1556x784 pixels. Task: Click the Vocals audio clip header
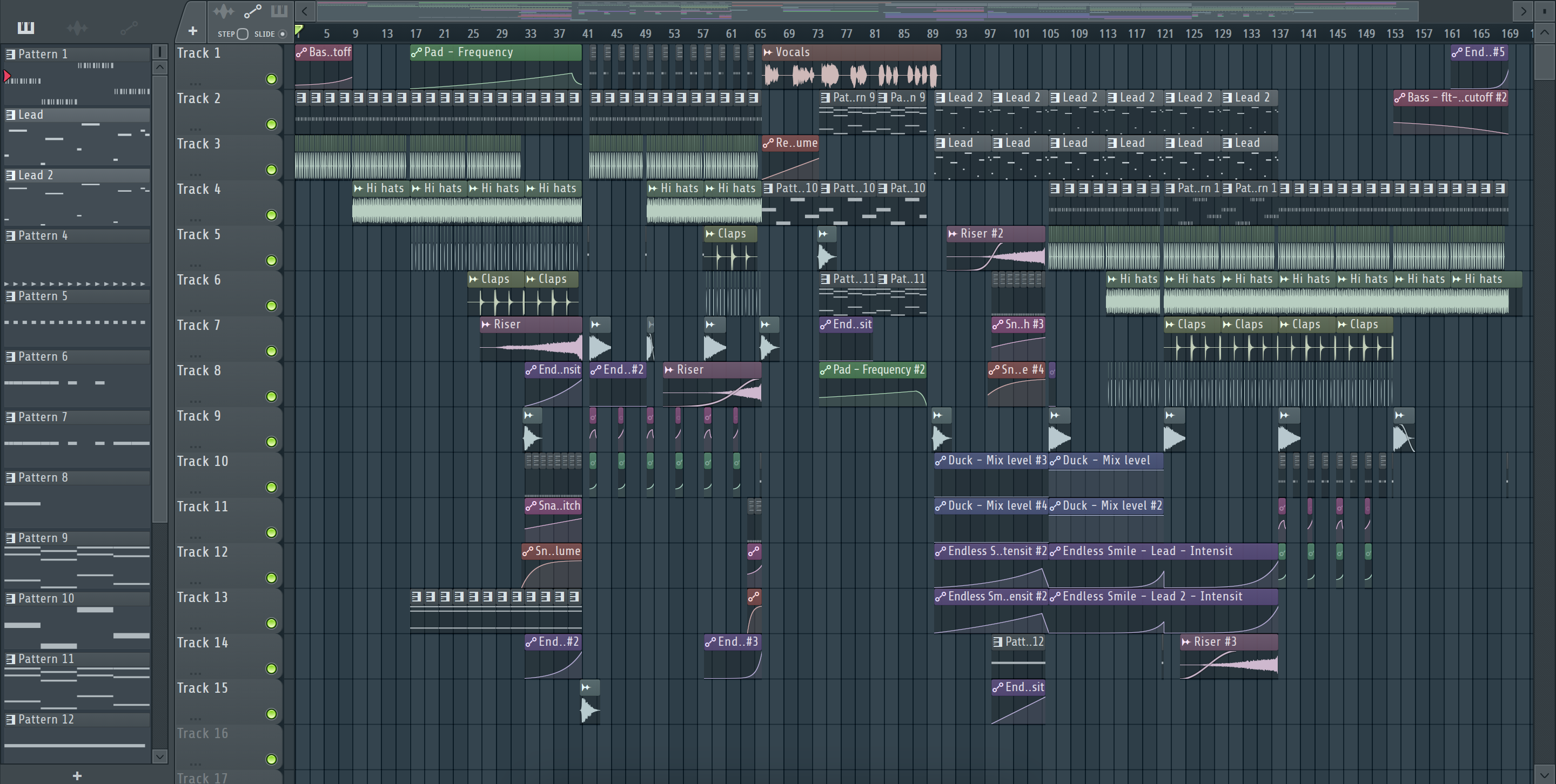851,52
